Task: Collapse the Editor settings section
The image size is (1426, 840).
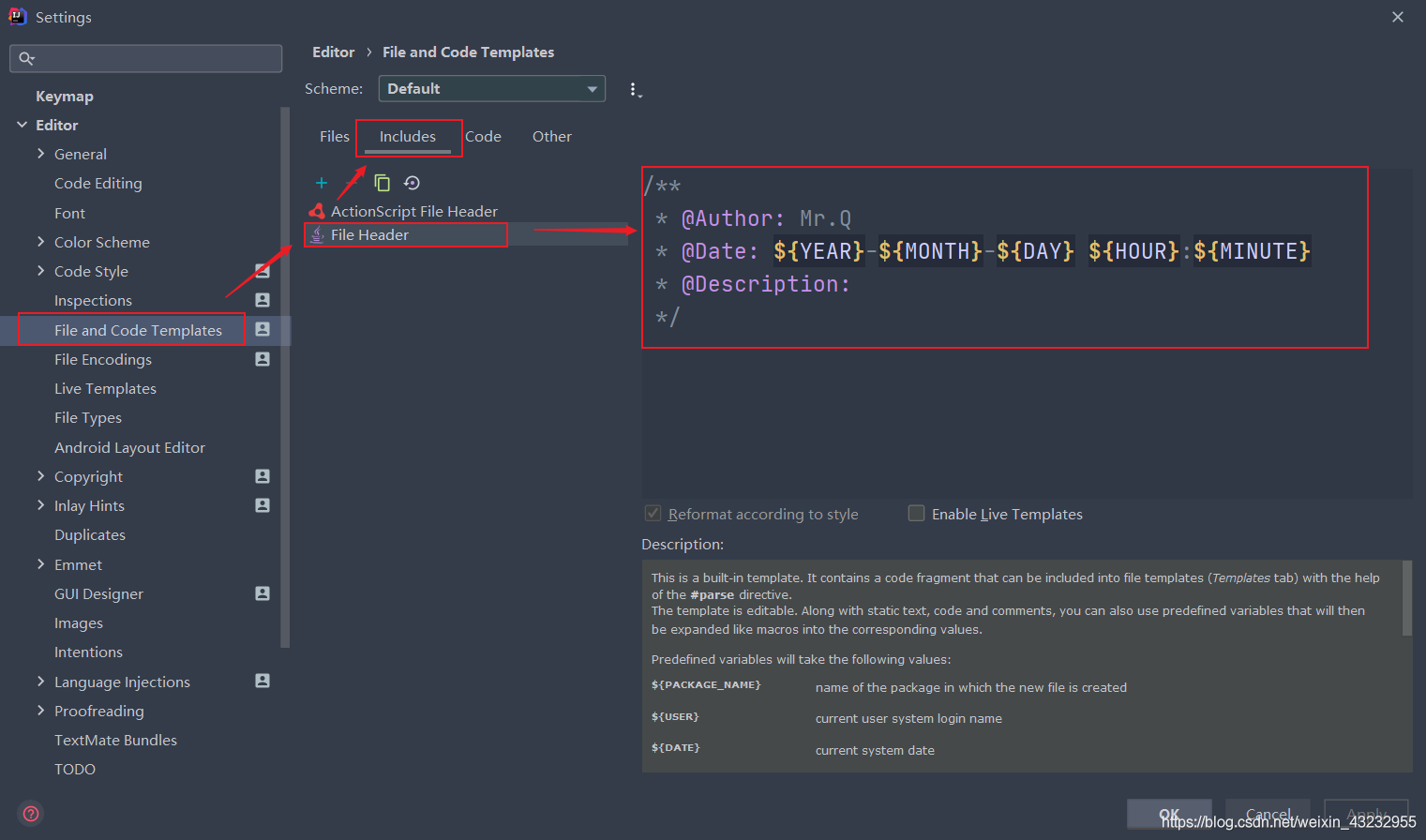Action: pyautogui.click(x=22, y=125)
